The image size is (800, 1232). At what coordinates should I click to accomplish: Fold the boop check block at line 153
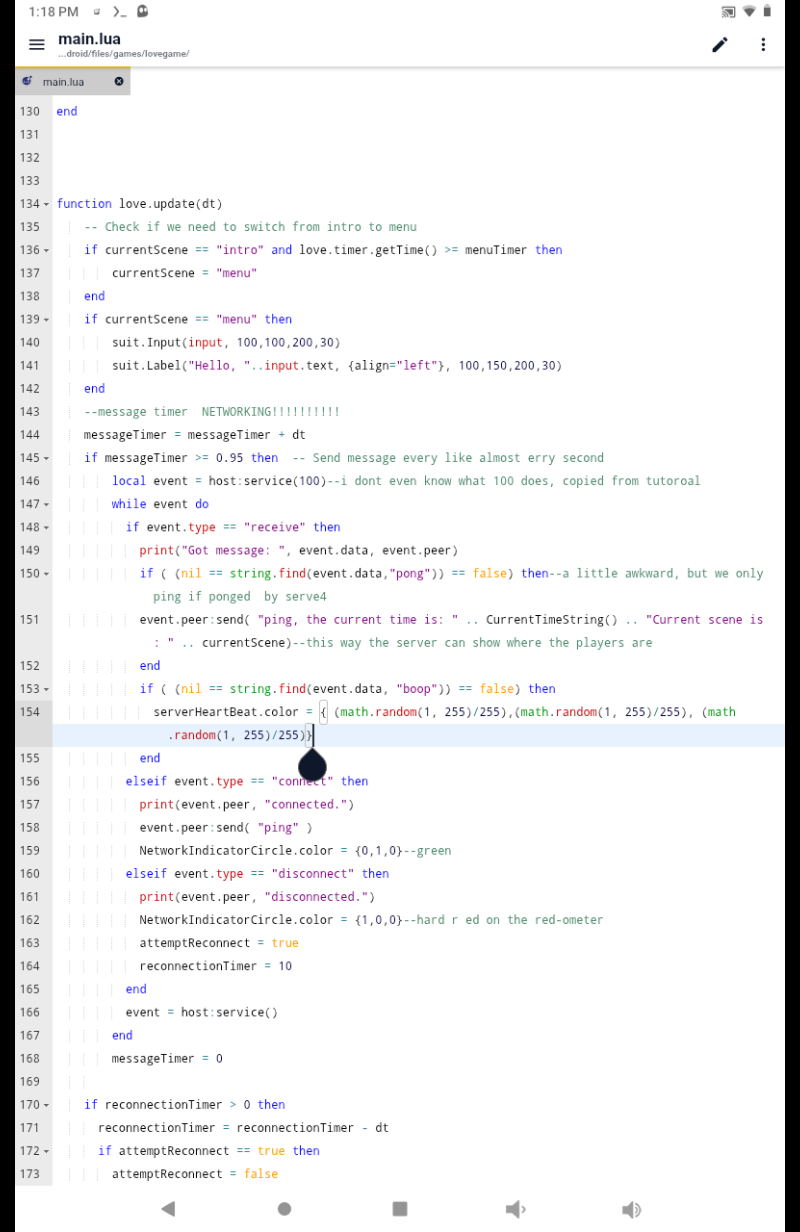[47, 689]
